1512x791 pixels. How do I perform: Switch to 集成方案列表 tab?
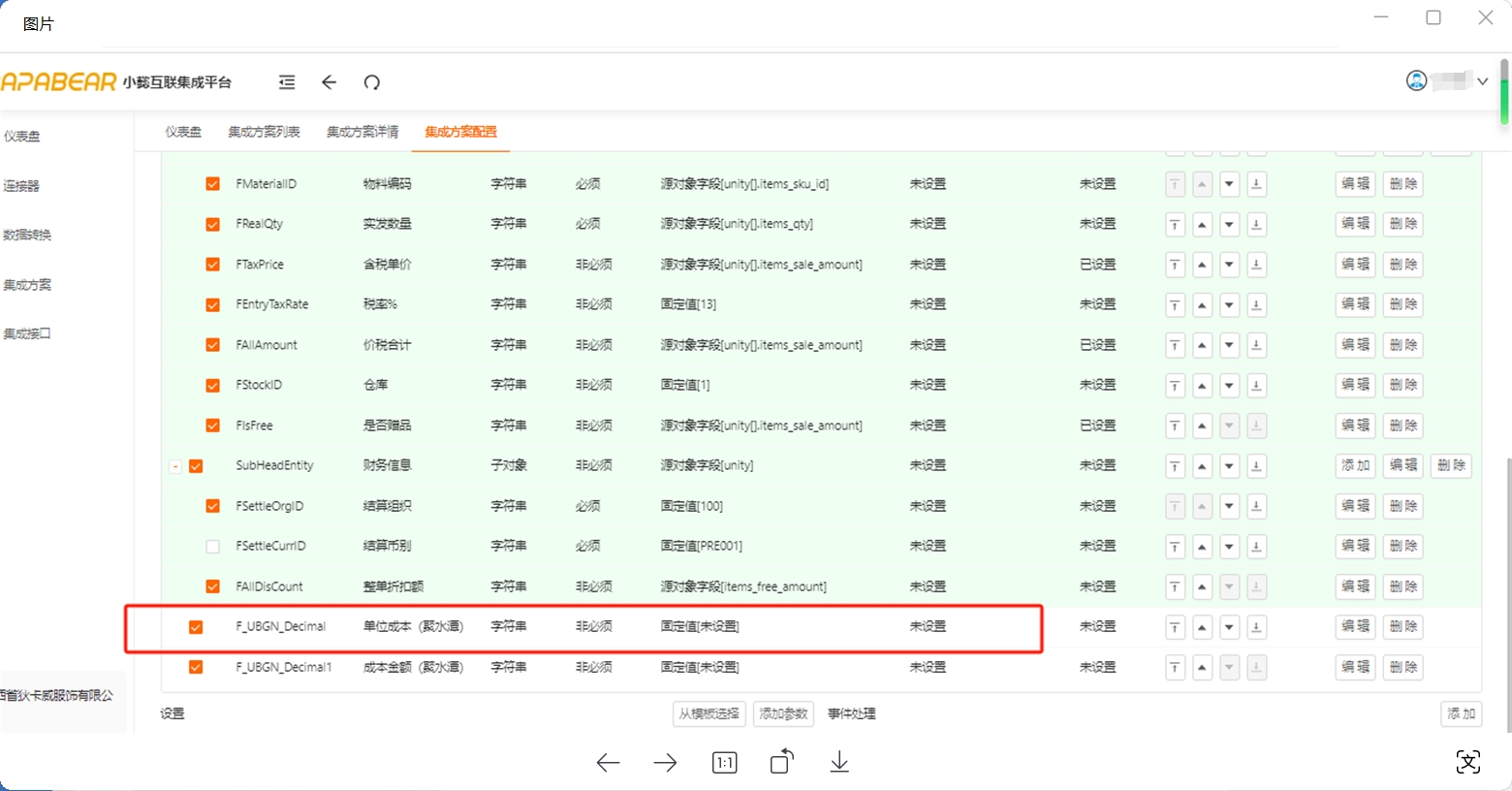click(x=264, y=132)
